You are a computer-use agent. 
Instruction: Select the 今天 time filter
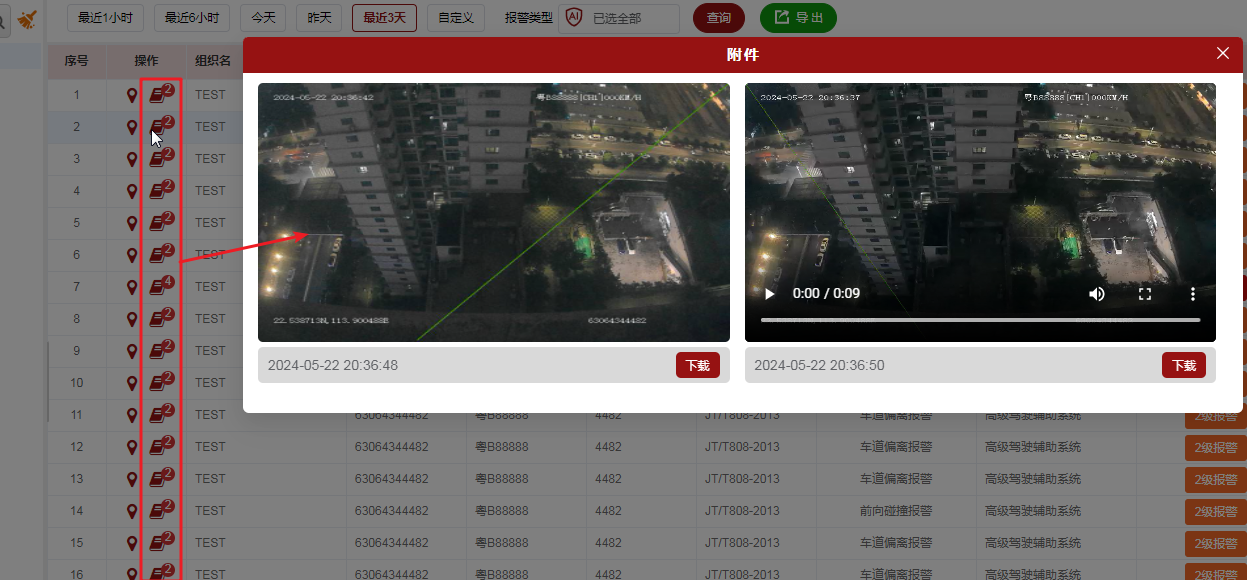(263, 18)
